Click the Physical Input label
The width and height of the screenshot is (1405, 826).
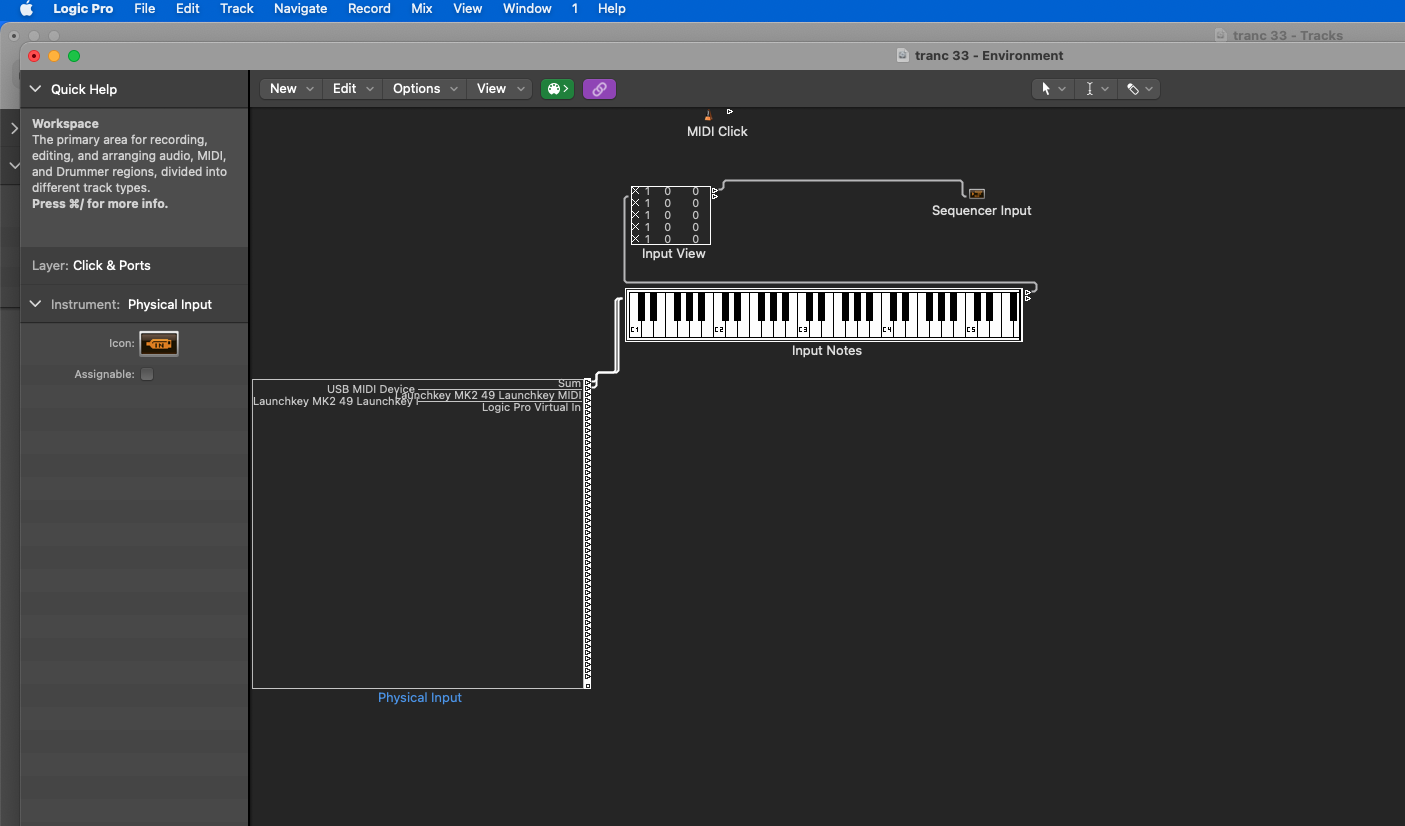coord(419,697)
